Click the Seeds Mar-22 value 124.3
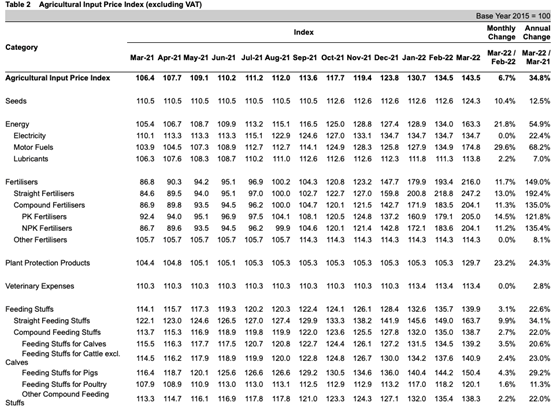Image resolution: width=552 pixels, height=407 pixels. (x=471, y=101)
